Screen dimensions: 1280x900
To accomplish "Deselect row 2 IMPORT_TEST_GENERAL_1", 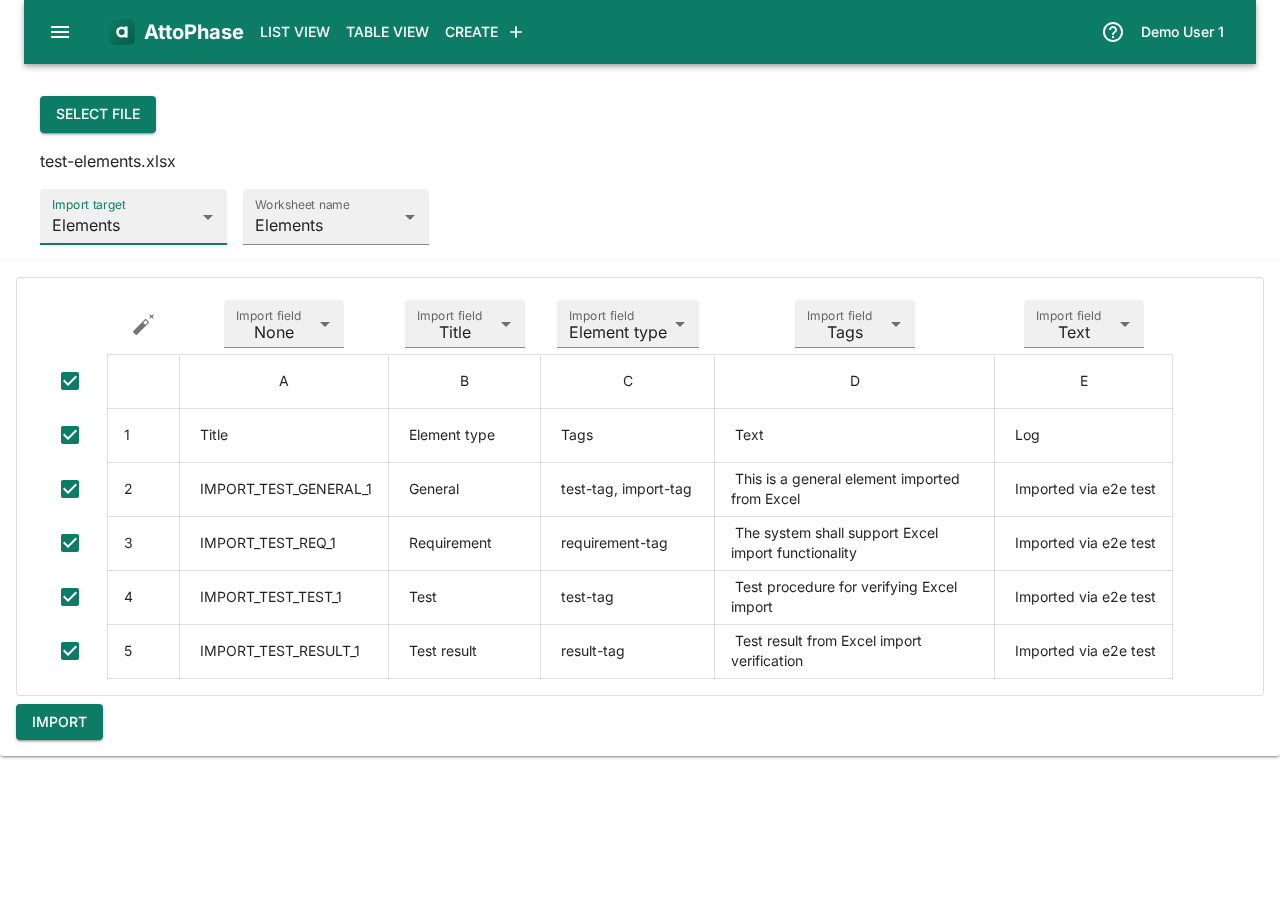I will pos(69,489).
